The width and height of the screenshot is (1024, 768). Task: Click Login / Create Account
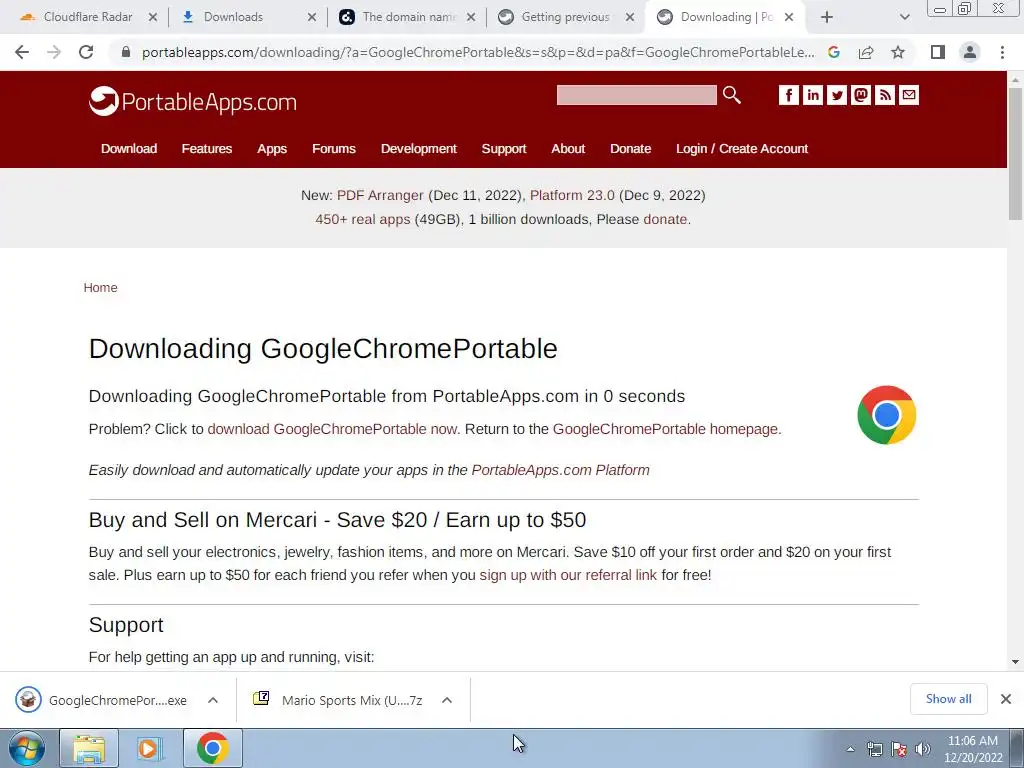pyautogui.click(x=742, y=149)
